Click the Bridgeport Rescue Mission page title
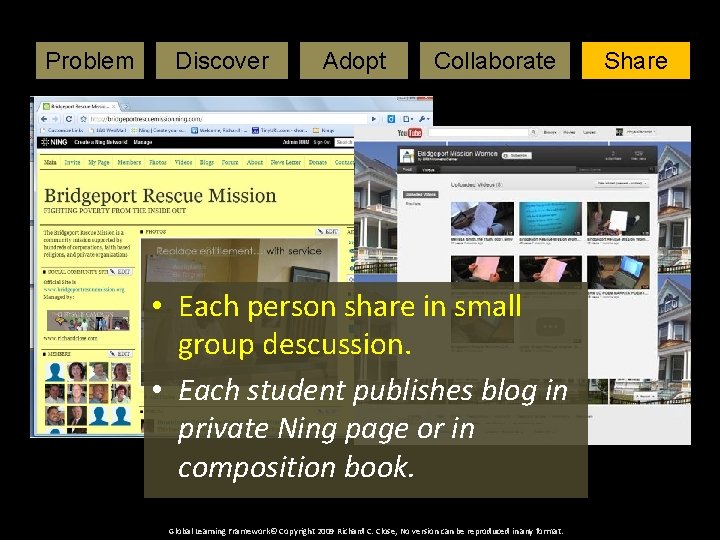 tap(160, 196)
